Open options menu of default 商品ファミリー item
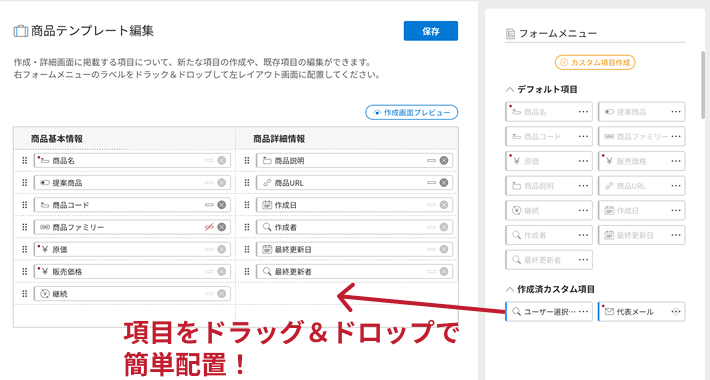Screen dimensions: 710x380 [676, 136]
